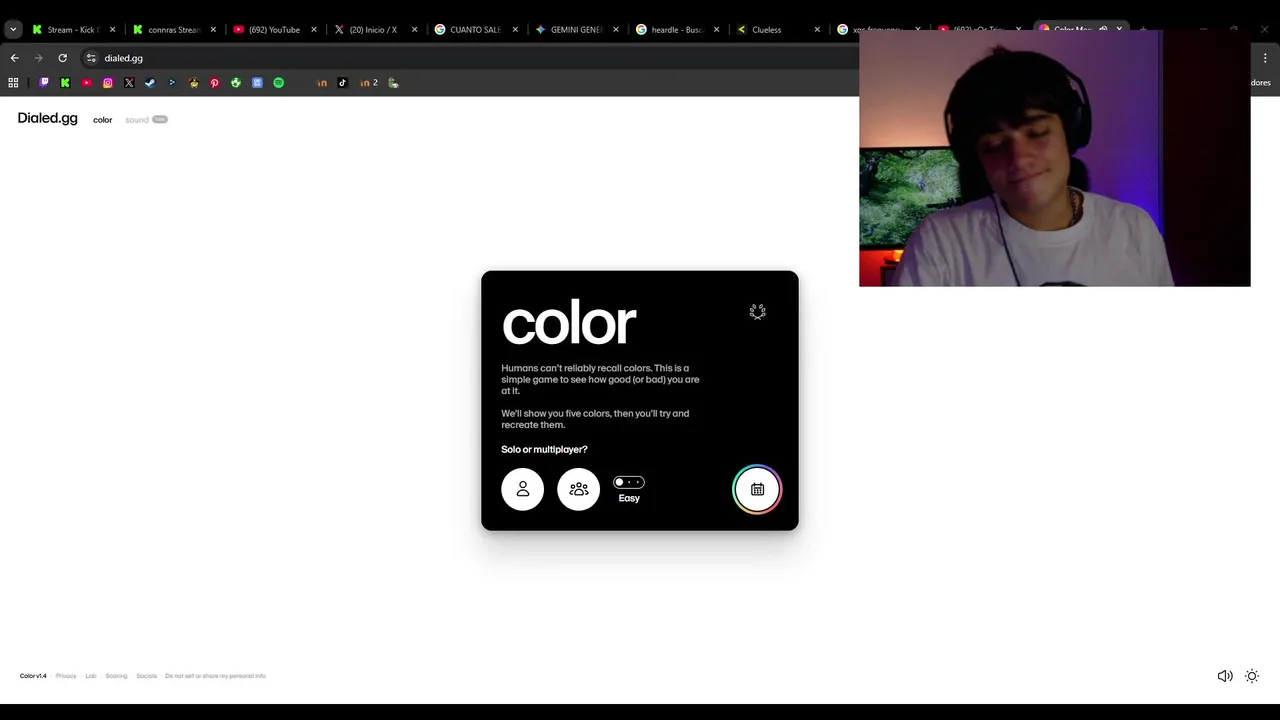Viewport: 1280px width, 720px height.
Task: Switch to the sound game tab
Action: click(x=137, y=120)
